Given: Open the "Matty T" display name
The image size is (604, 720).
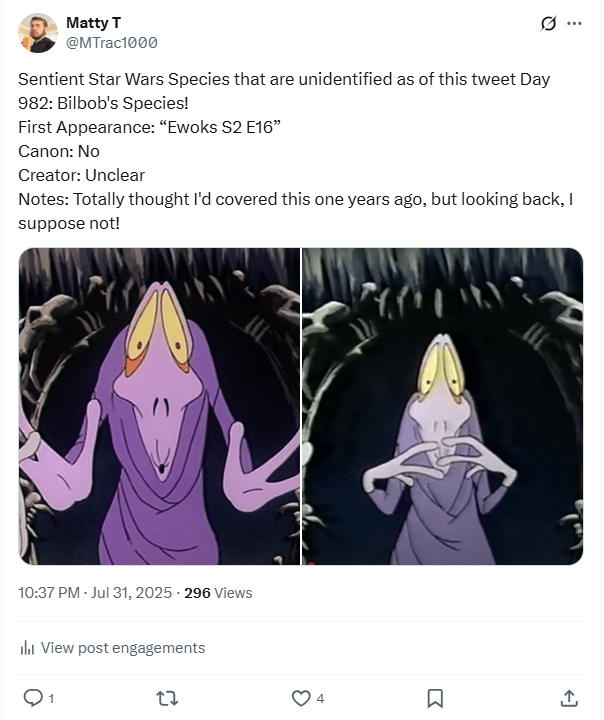Looking at the screenshot, I should coord(91,22).
